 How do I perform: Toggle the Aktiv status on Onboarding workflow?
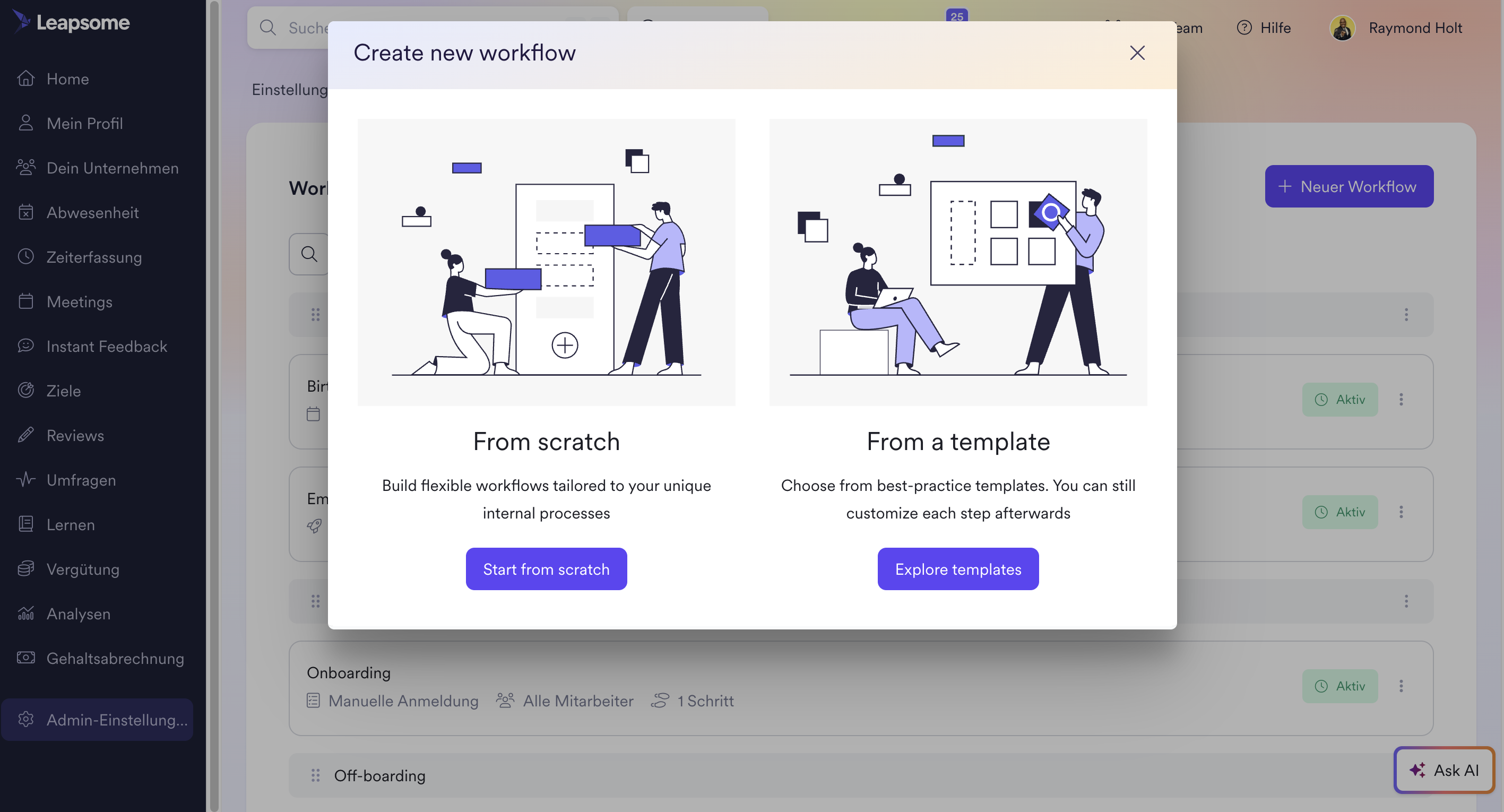1339,686
